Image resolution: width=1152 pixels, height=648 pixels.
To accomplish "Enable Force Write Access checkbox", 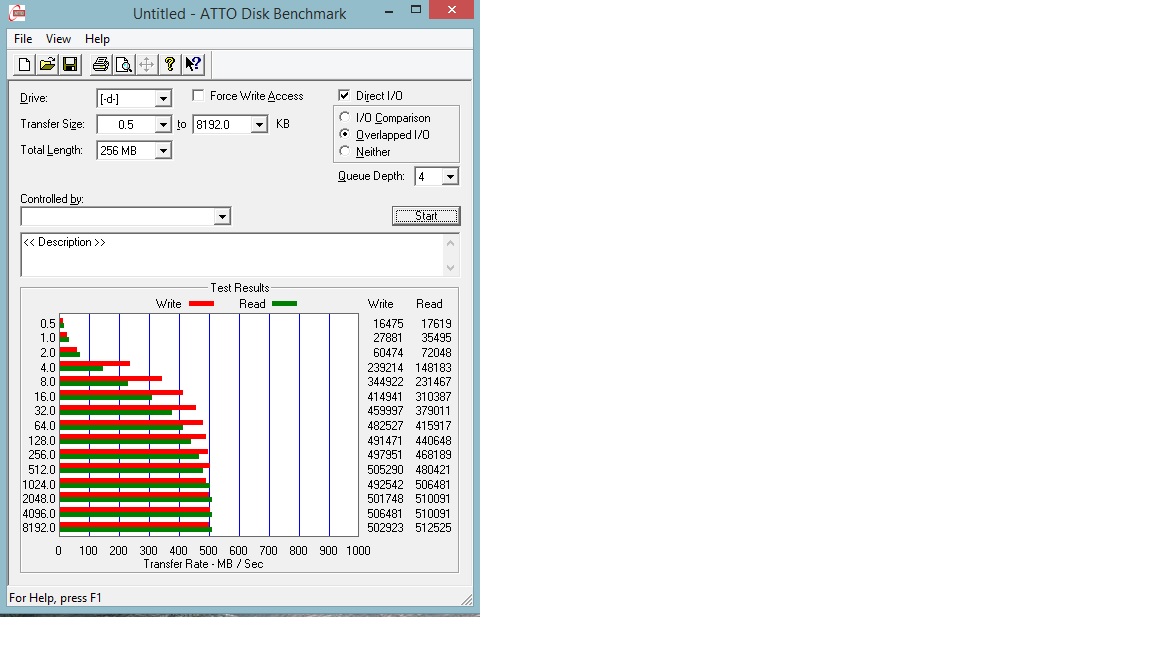I will [x=198, y=96].
